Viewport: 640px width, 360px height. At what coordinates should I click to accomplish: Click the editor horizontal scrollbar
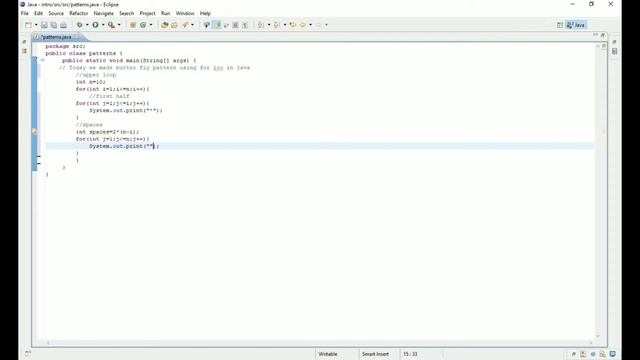319,342
